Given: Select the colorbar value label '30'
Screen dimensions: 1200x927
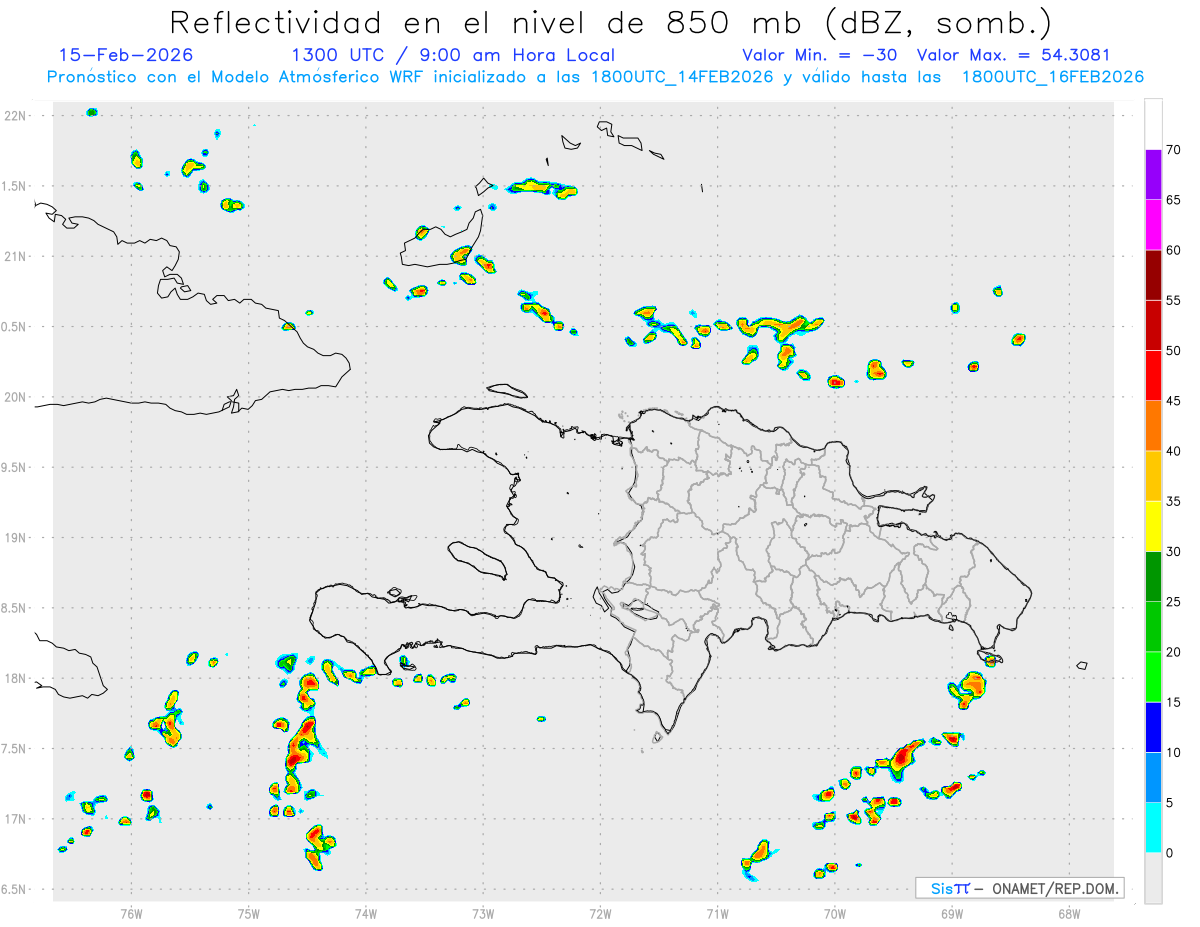Looking at the screenshot, I should tap(1174, 552).
